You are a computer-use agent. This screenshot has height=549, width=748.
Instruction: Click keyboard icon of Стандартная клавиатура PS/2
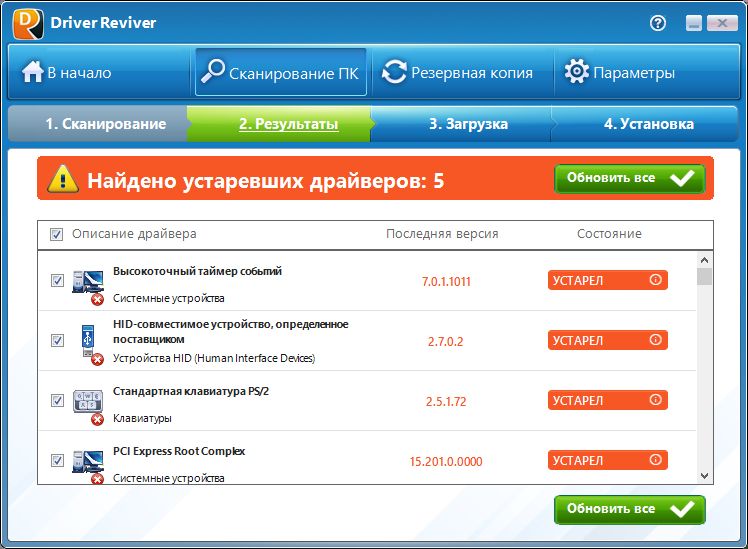88,401
